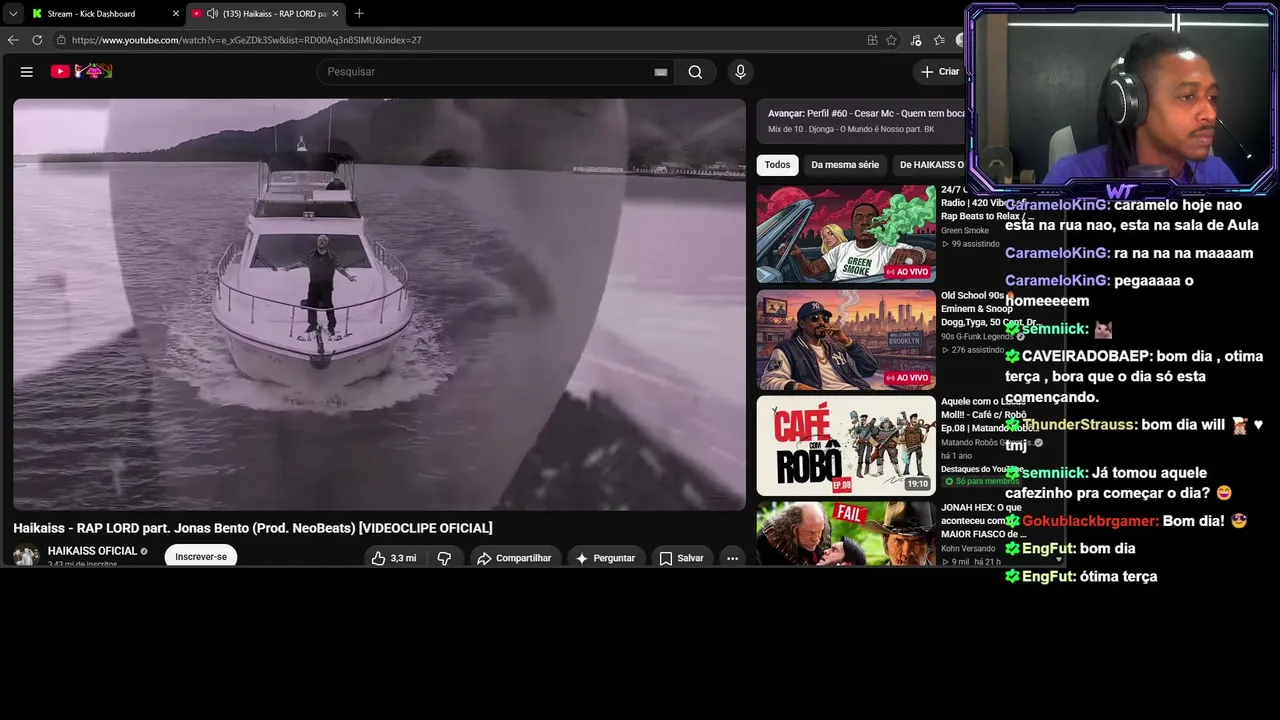Save the video with 'Salvar'

coord(681,558)
